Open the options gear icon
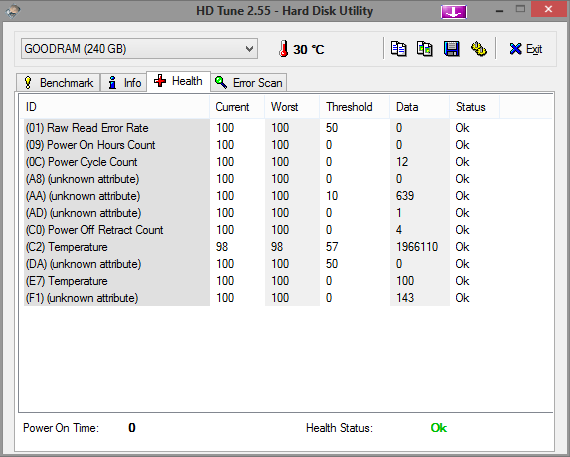 tap(478, 49)
